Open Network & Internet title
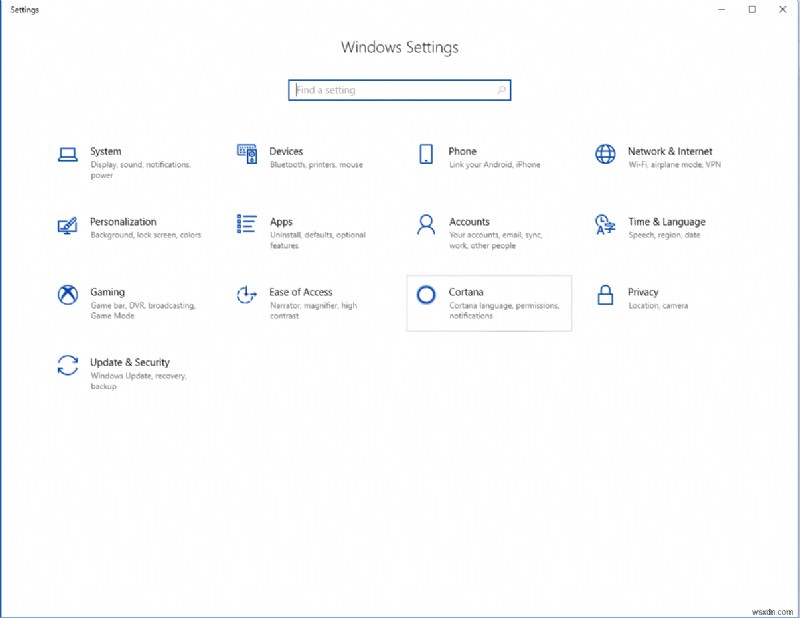The width and height of the screenshot is (800, 618). coord(670,151)
